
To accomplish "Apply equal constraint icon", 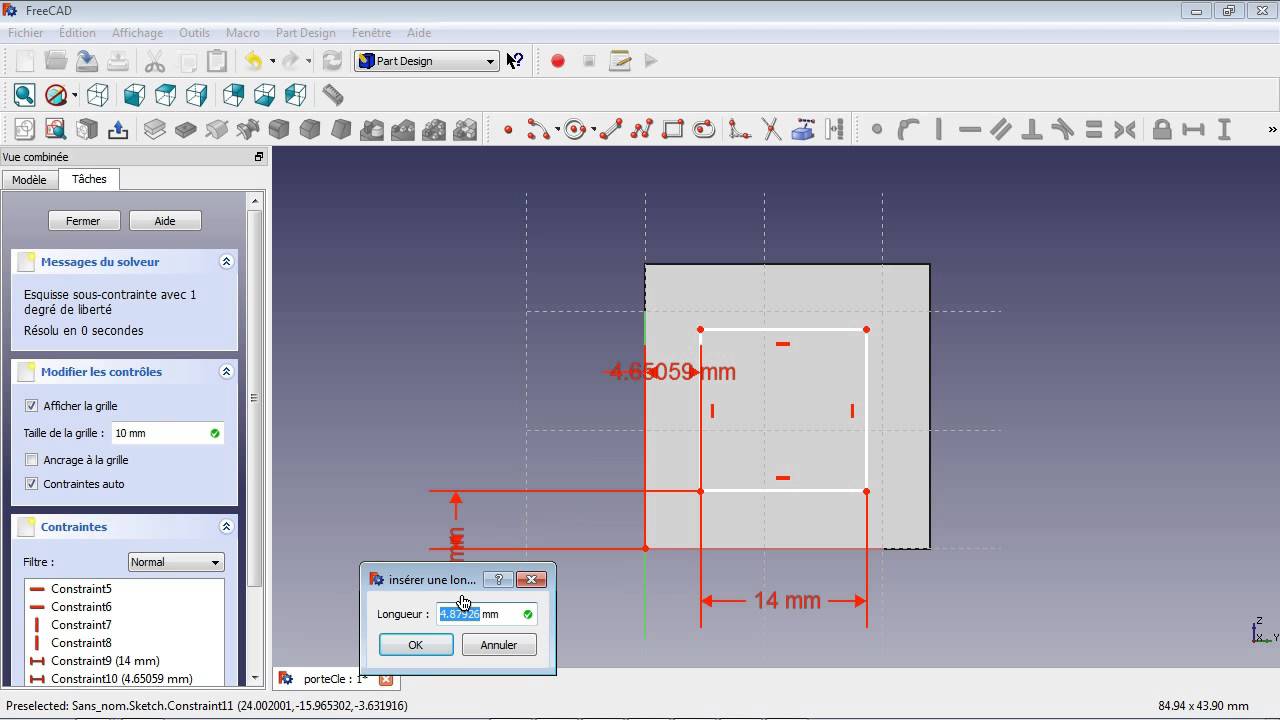I will [x=1094, y=129].
